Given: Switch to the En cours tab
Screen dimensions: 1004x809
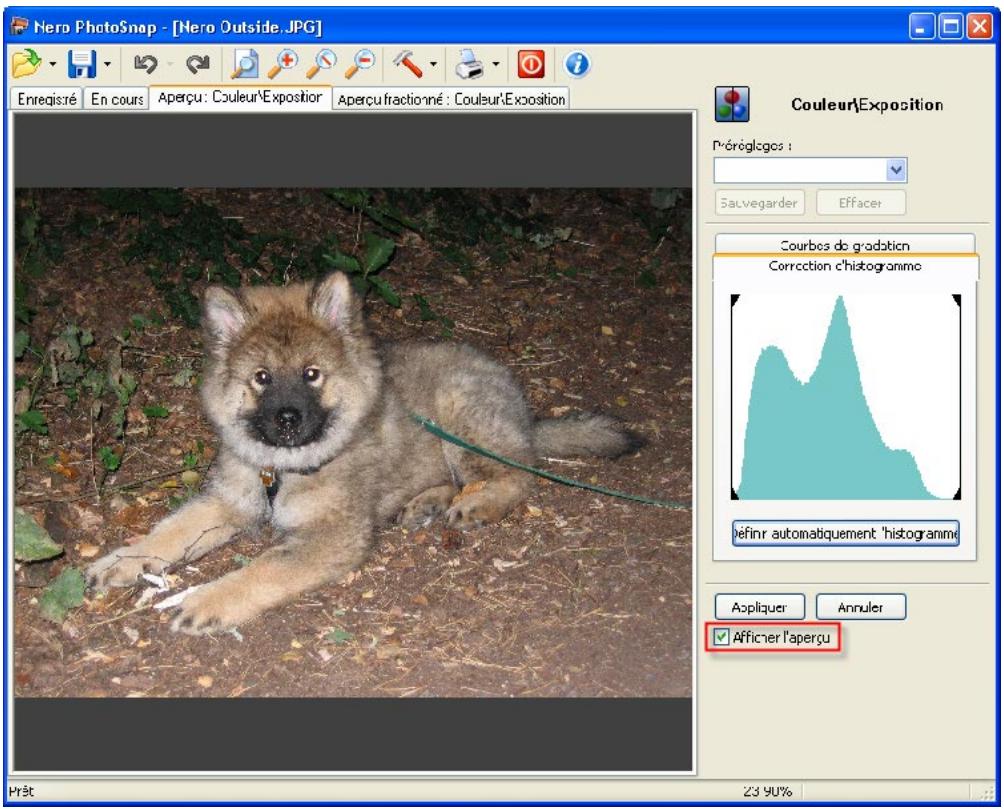Looking at the screenshot, I should (x=117, y=99).
